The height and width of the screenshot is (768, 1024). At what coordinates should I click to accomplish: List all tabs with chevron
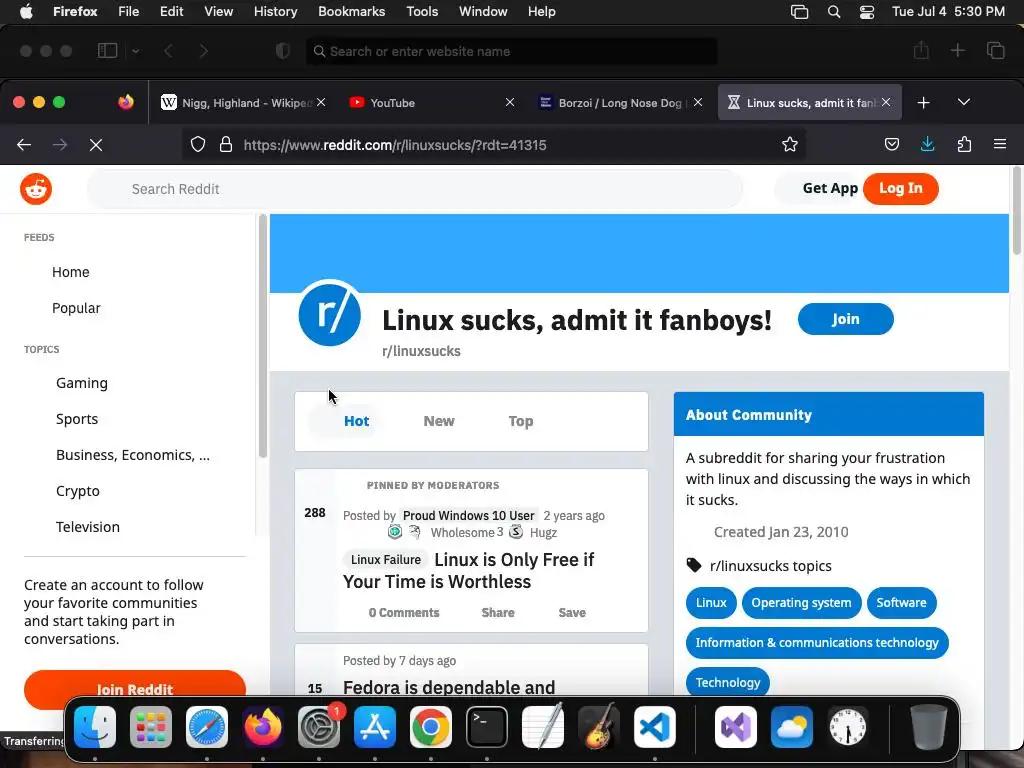click(x=963, y=103)
